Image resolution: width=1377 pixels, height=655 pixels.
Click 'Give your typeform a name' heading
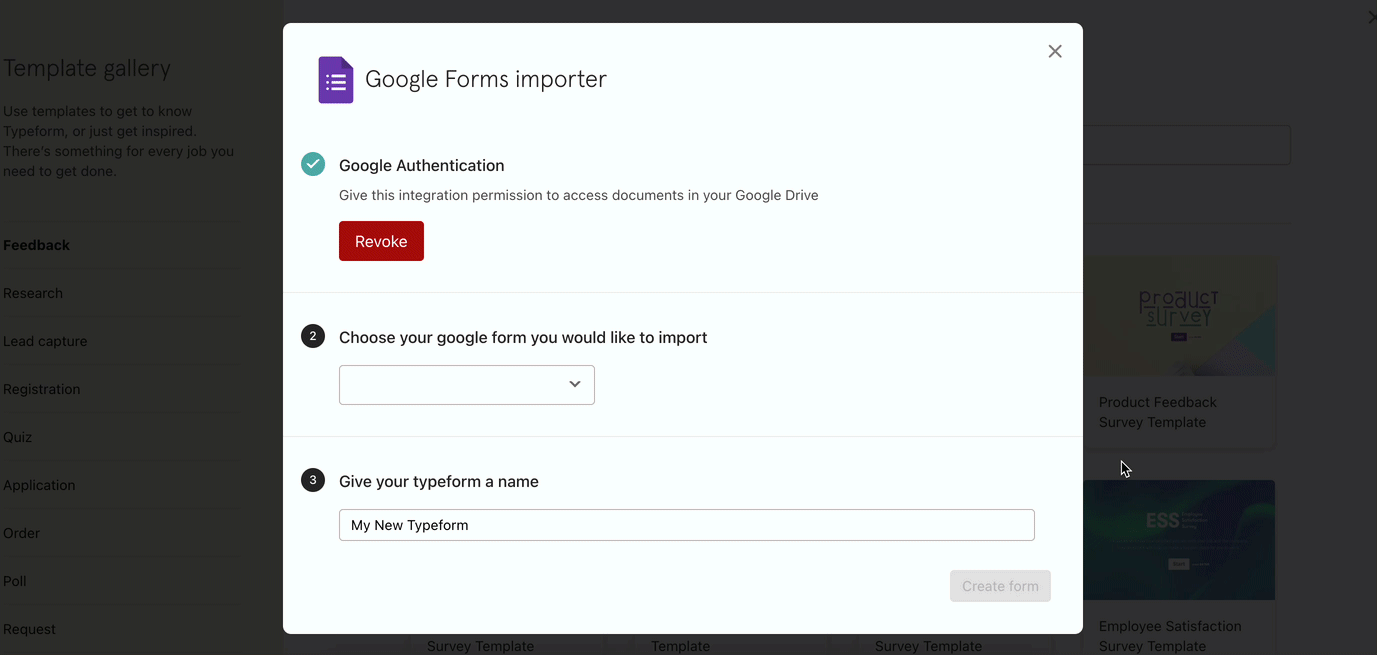point(439,481)
